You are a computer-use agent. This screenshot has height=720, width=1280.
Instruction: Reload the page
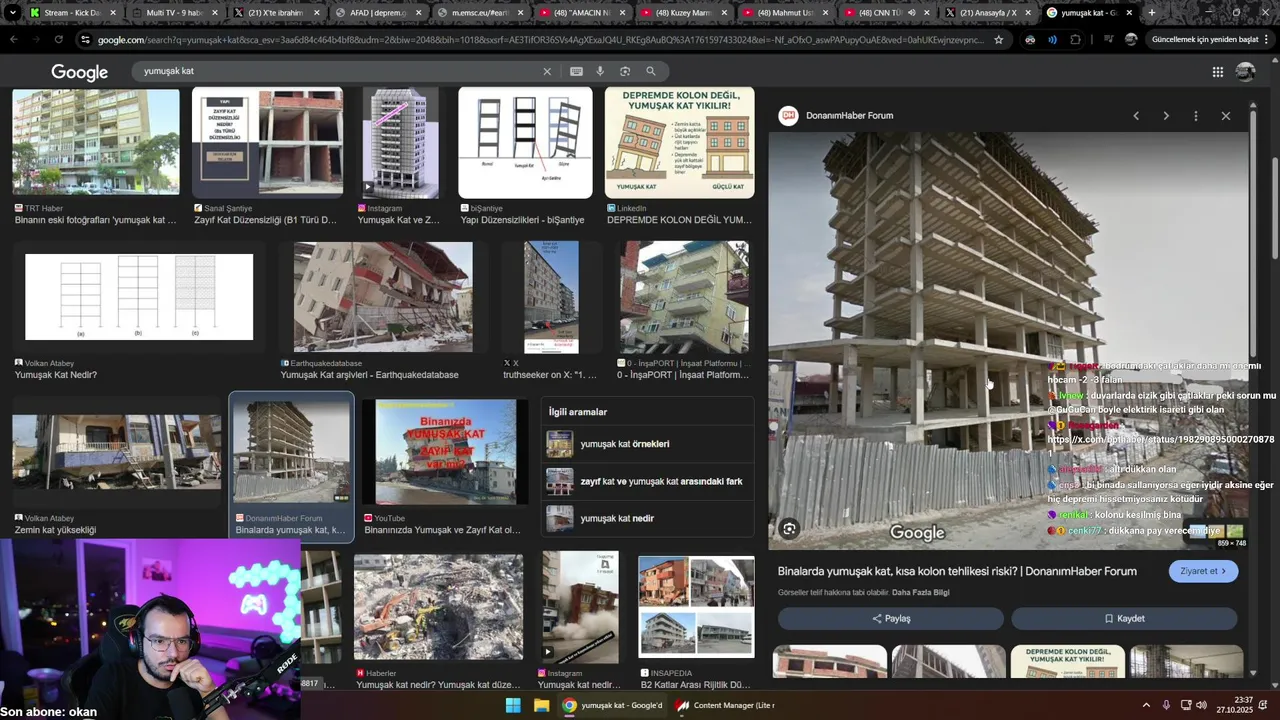coord(59,40)
